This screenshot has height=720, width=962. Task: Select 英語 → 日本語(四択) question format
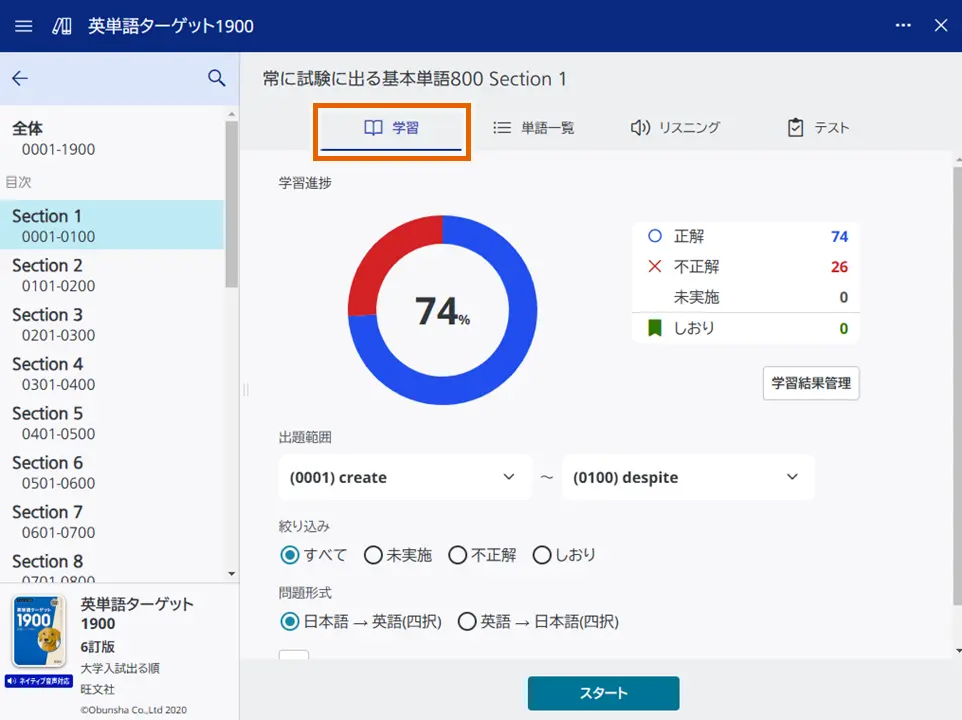point(467,621)
